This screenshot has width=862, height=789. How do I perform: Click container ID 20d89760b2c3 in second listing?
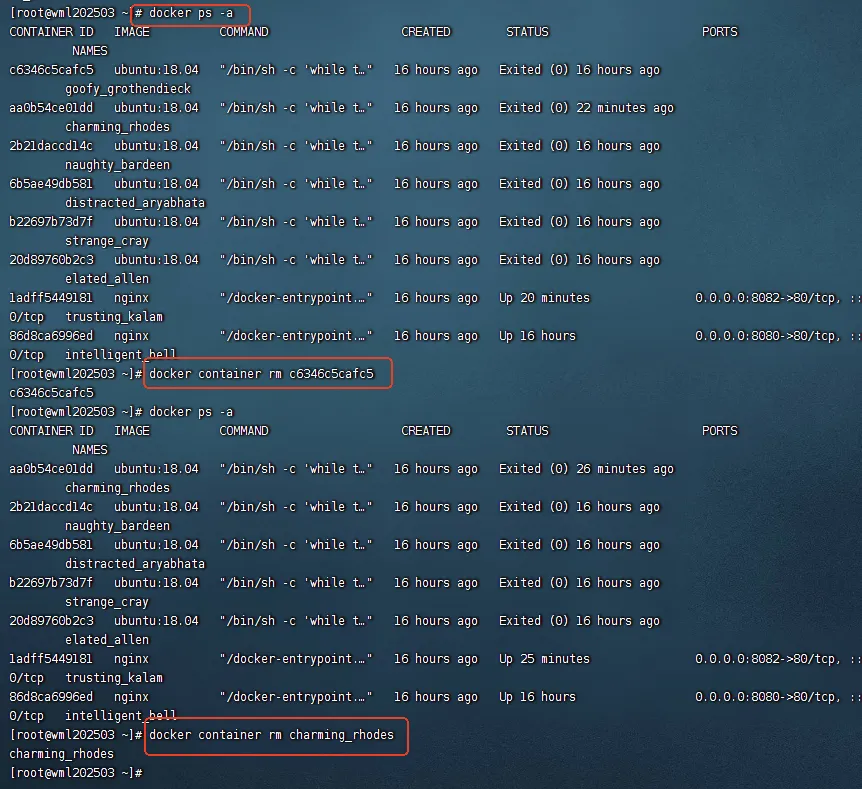[52, 621]
